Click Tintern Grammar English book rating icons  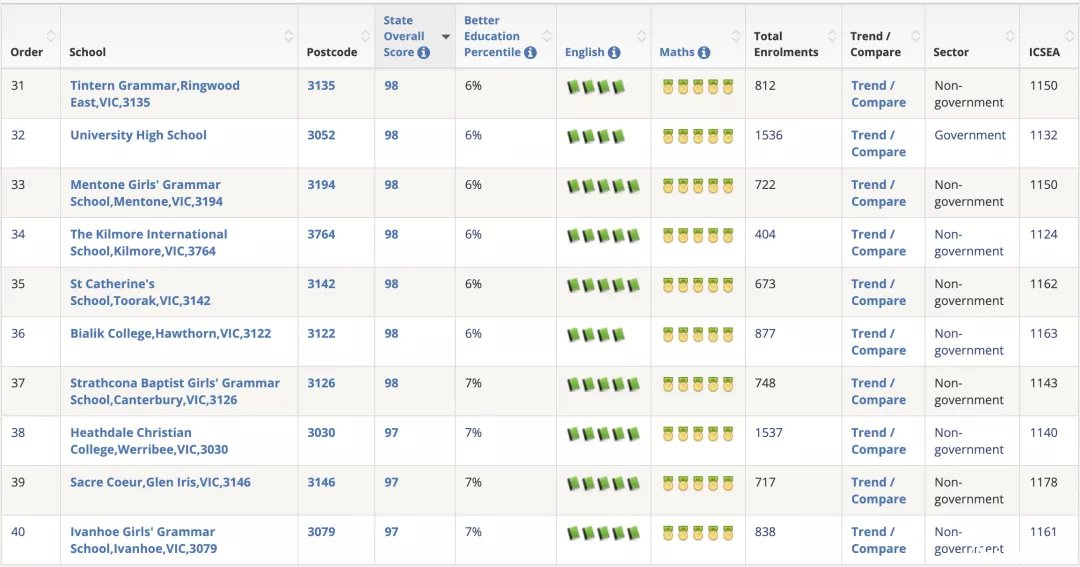[x=596, y=87]
